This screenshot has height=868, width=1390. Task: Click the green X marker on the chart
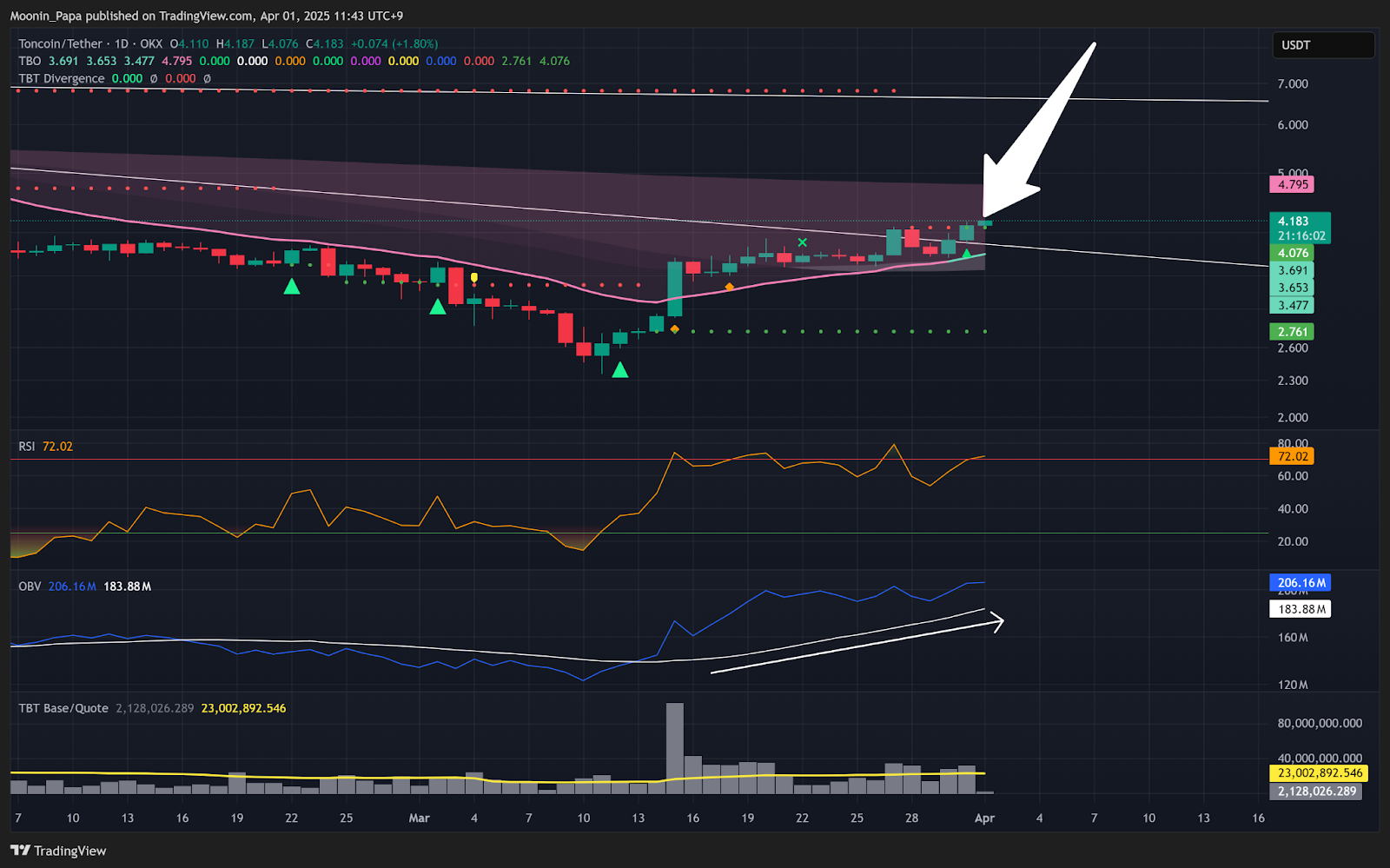pyautogui.click(x=802, y=242)
